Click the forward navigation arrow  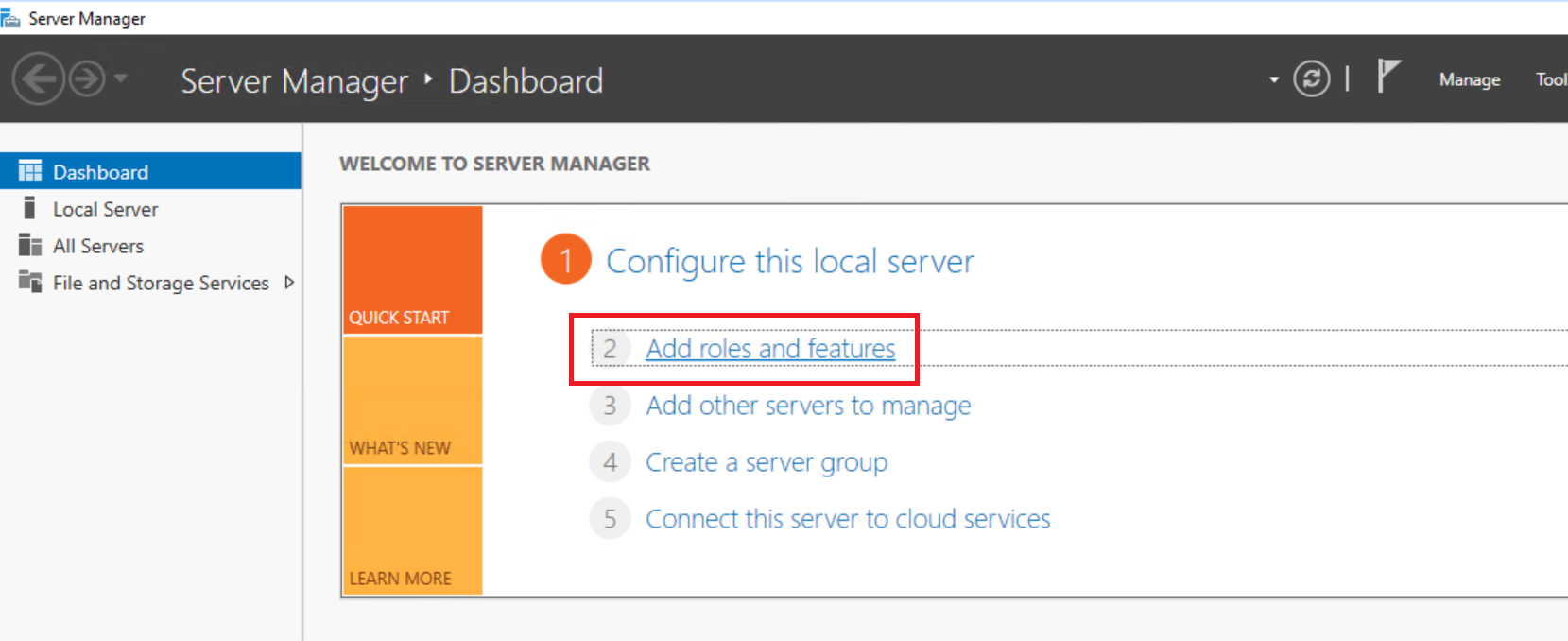[x=87, y=78]
